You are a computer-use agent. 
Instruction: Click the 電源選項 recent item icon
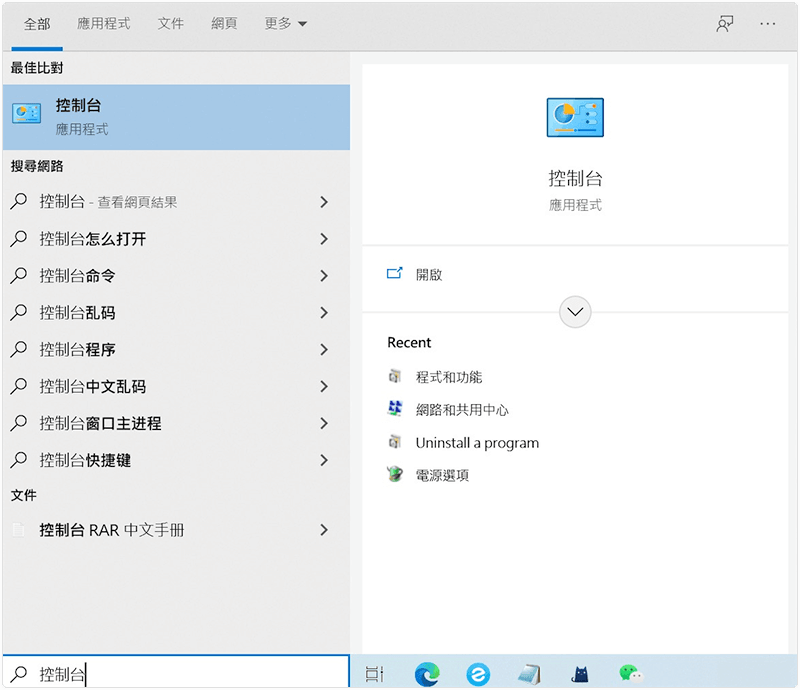(x=394, y=474)
